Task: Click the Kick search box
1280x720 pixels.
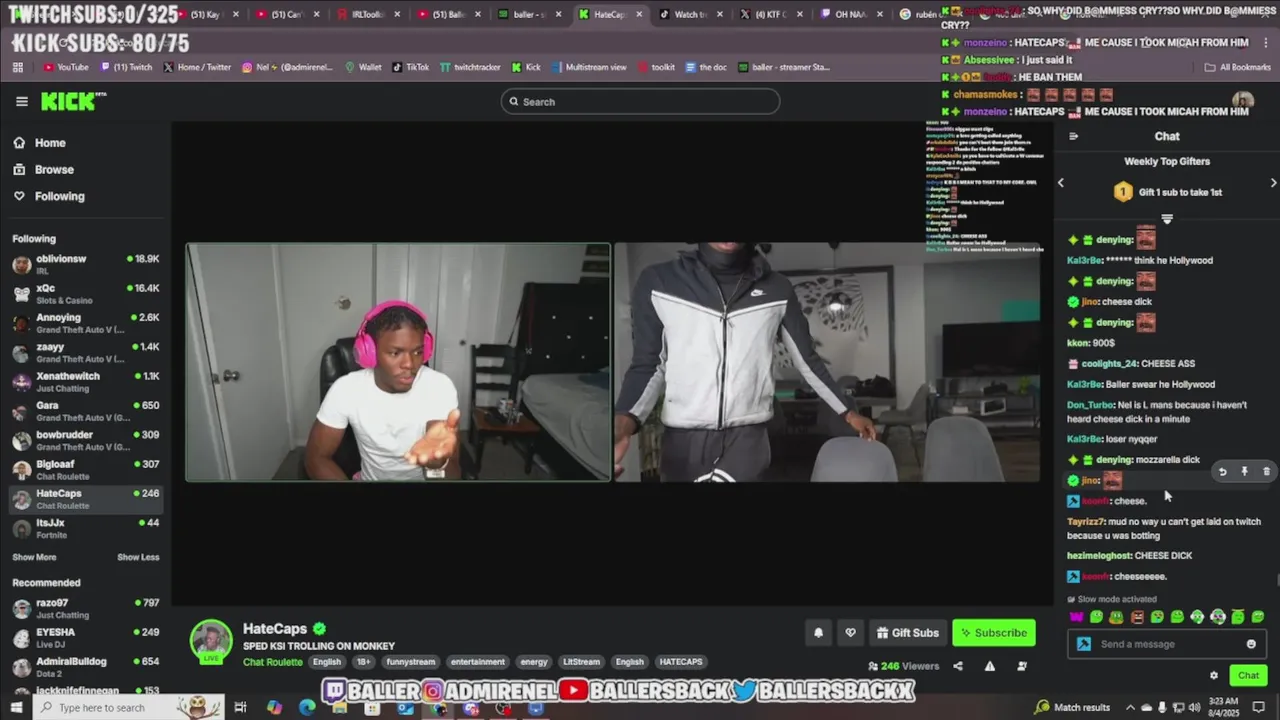Action: 640,101
